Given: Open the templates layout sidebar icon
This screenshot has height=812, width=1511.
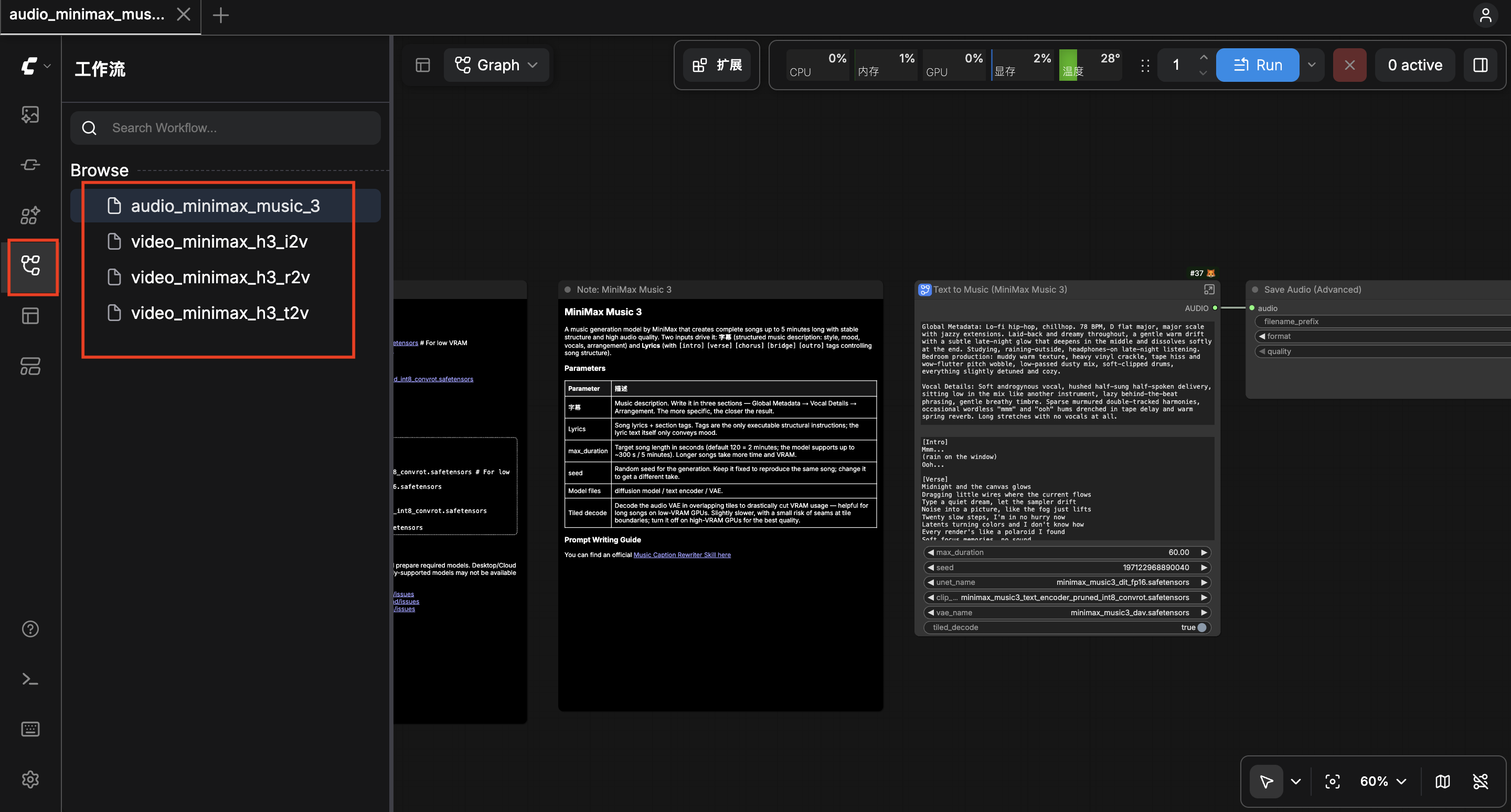Looking at the screenshot, I should click(30, 316).
